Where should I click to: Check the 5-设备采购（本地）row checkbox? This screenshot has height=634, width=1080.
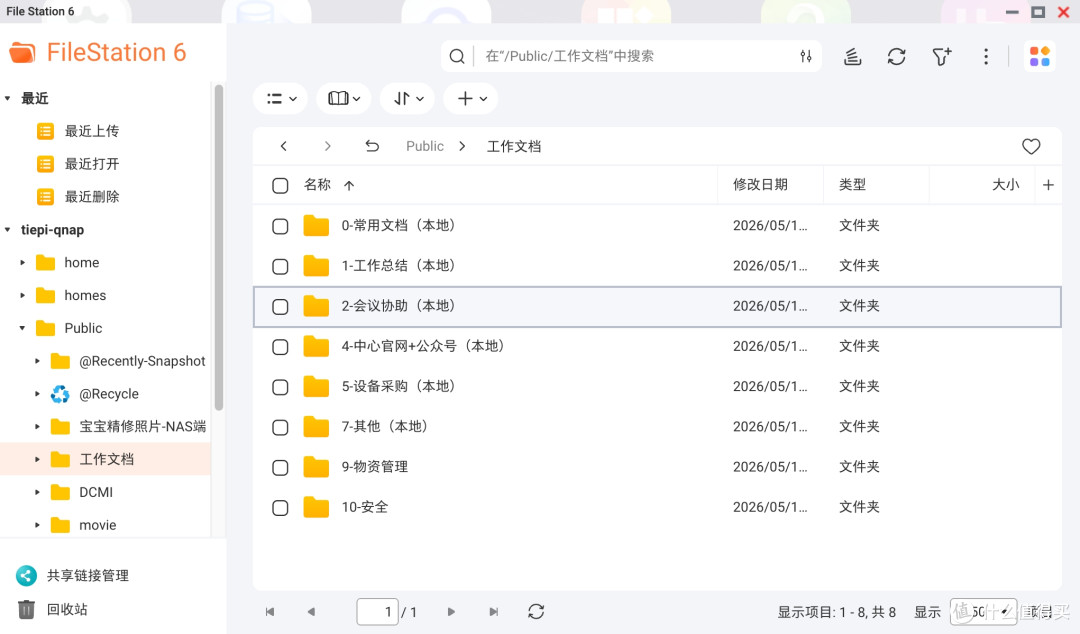[280, 387]
